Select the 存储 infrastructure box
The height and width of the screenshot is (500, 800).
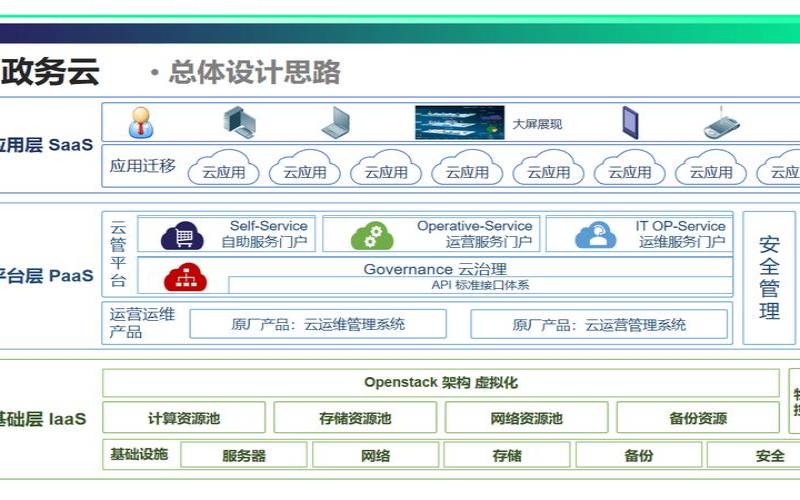pos(507,455)
